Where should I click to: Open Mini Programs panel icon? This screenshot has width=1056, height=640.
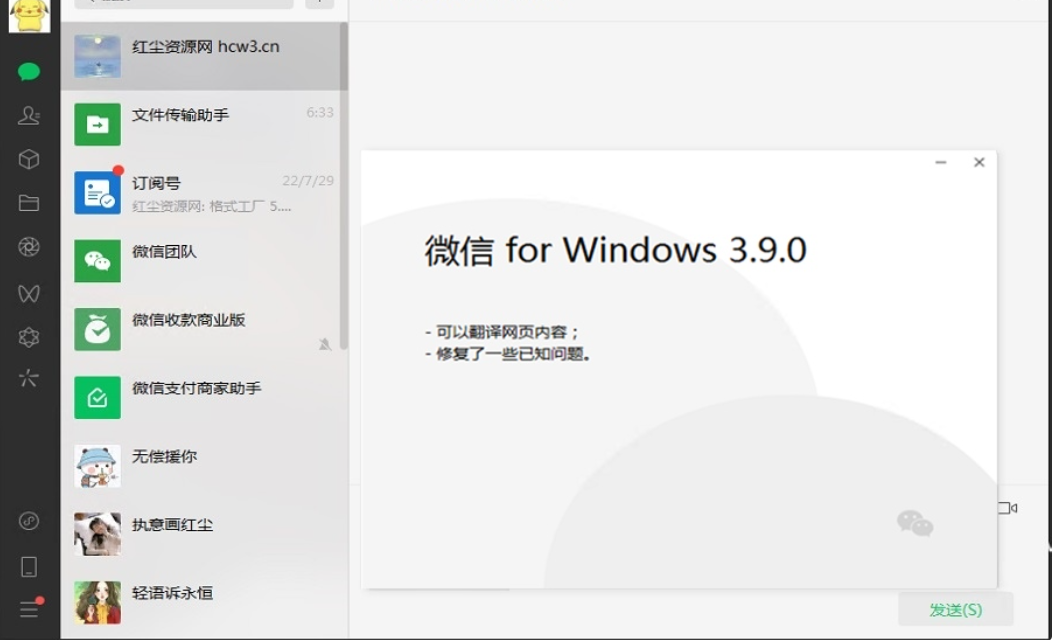29,521
